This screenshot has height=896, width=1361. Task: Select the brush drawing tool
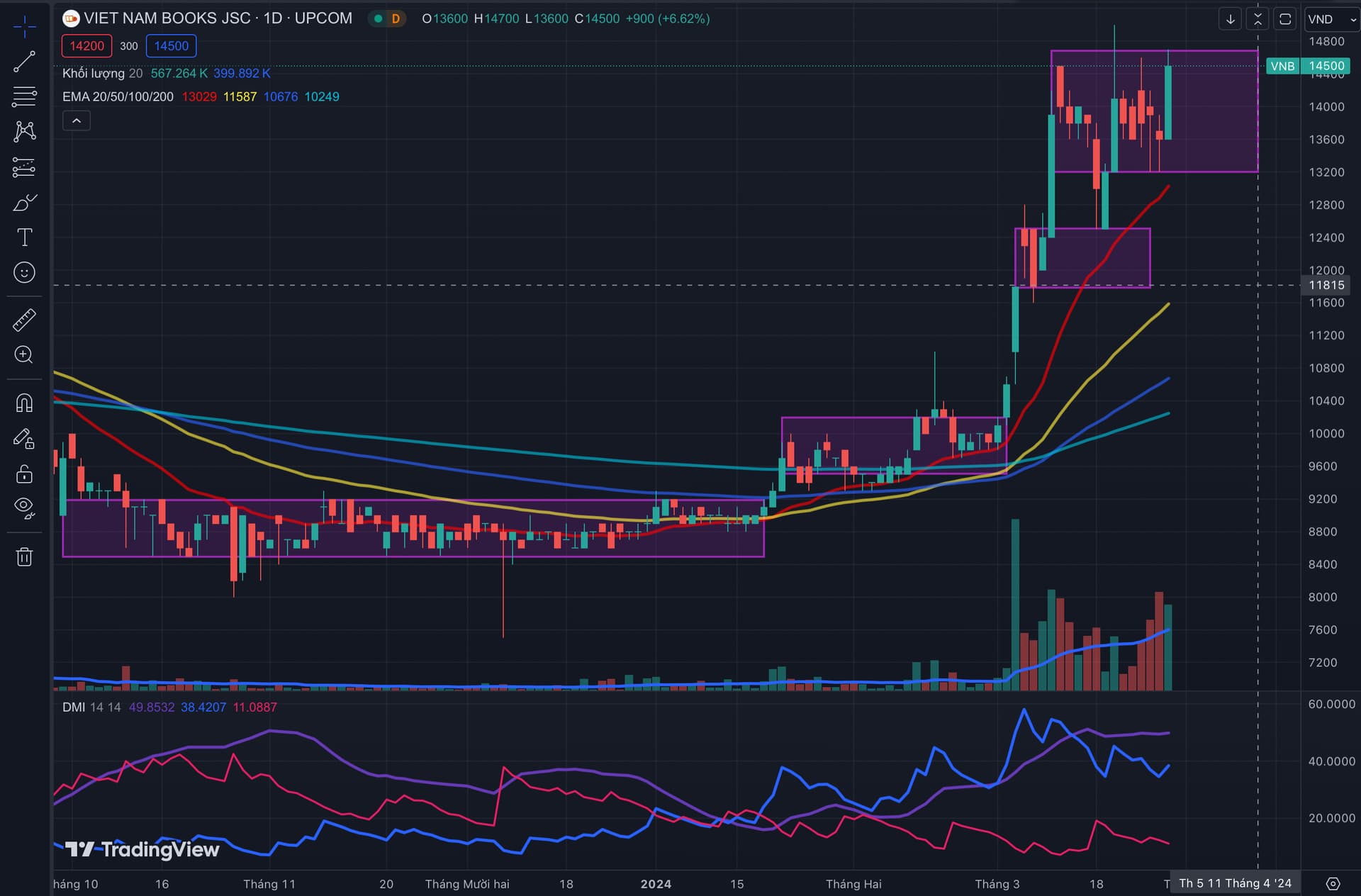pos(24,203)
